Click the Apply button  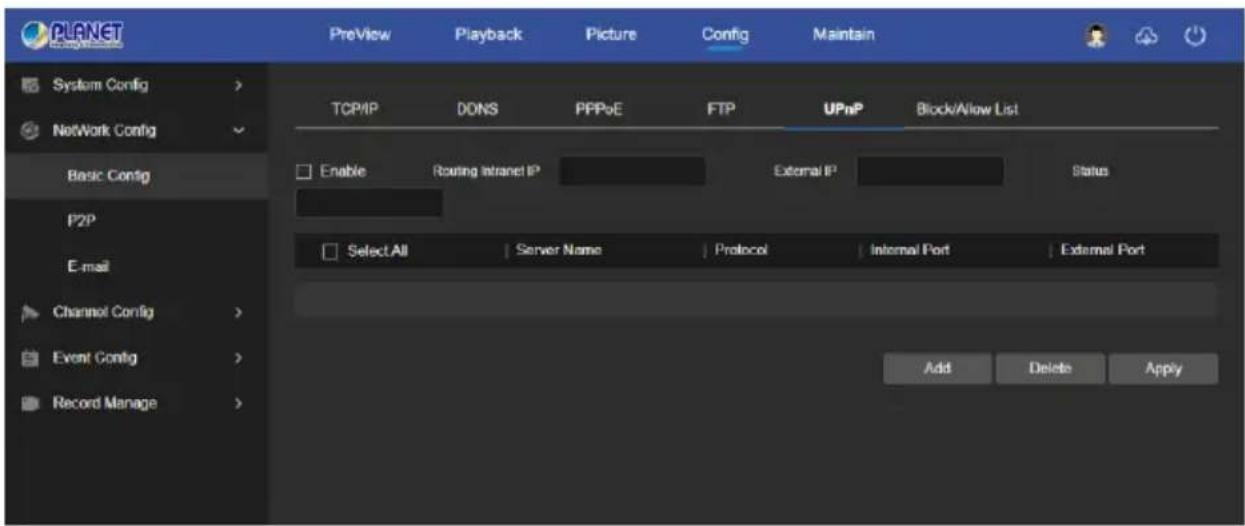(1163, 368)
